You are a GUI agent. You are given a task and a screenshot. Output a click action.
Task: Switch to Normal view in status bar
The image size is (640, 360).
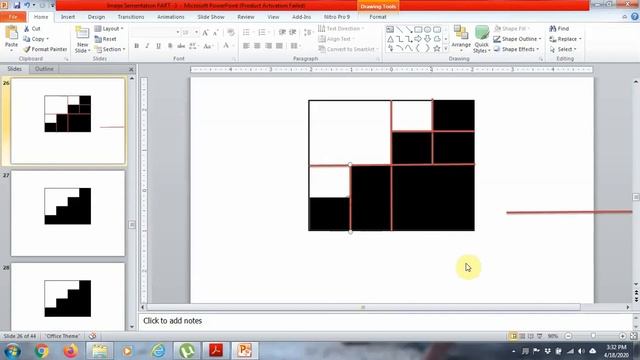point(513,336)
